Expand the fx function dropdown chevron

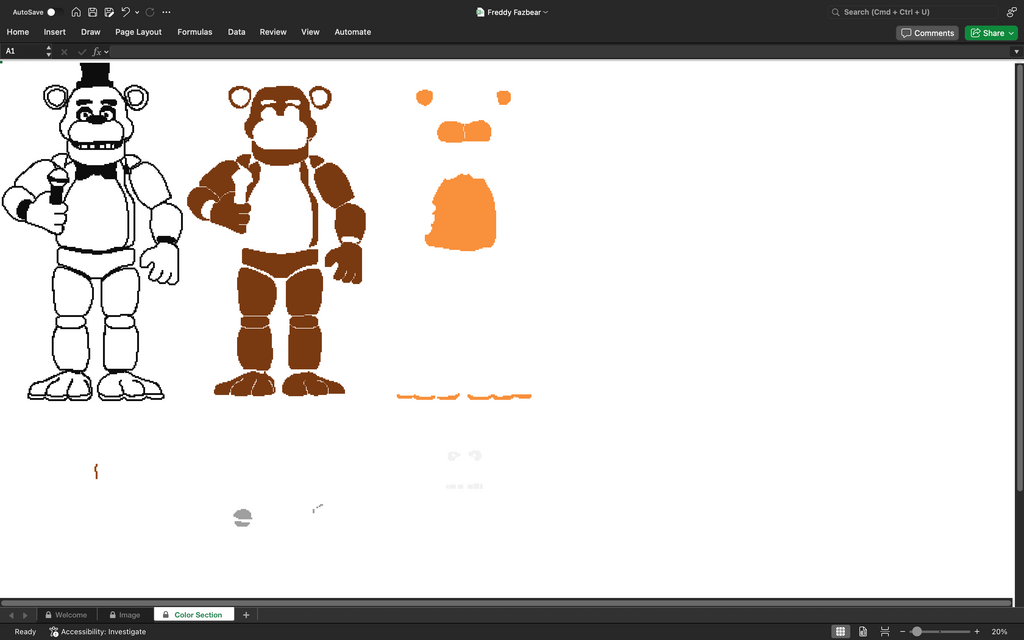tap(106, 52)
